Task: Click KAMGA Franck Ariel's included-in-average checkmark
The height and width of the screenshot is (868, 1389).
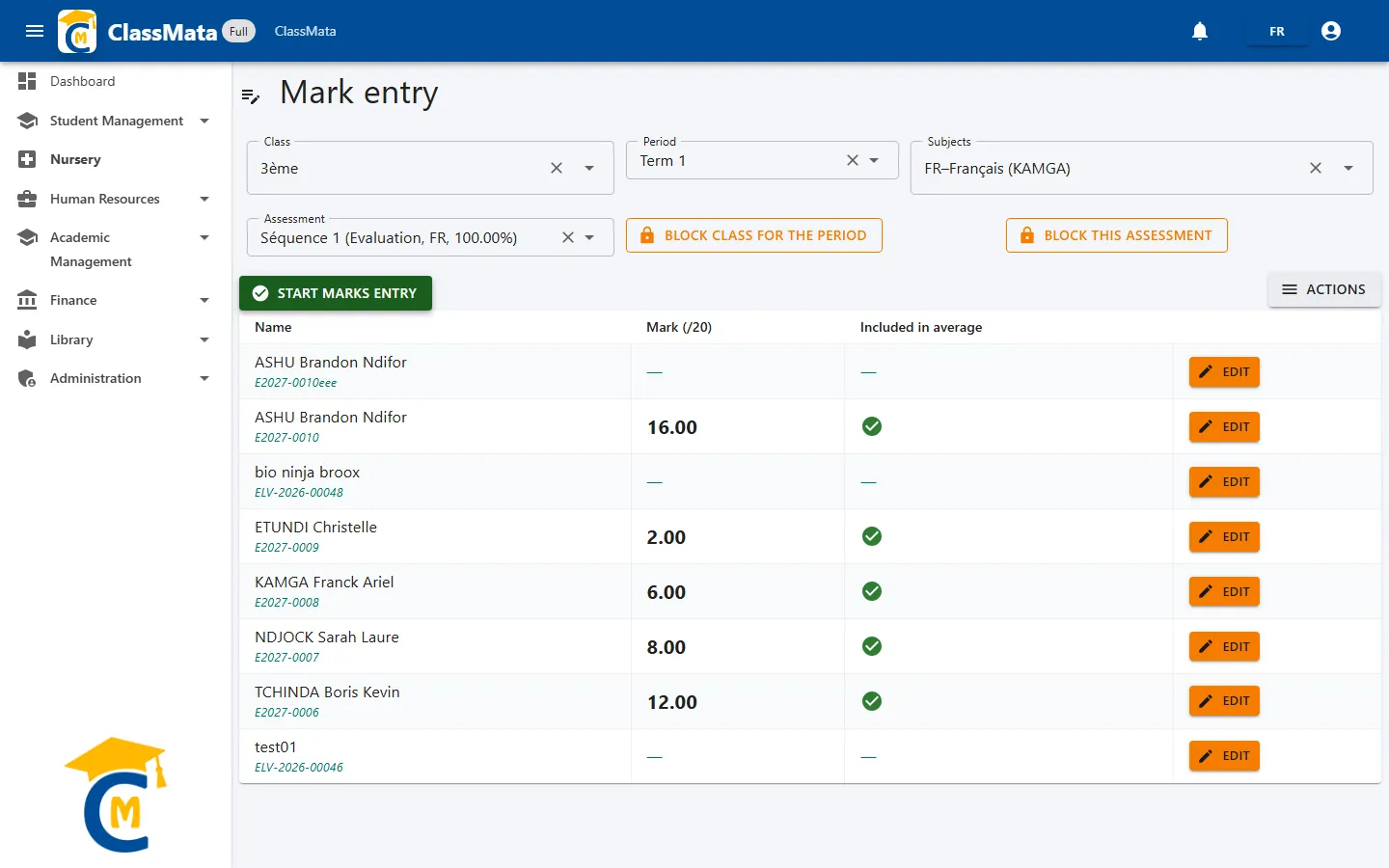Action: (x=872, y=591)
